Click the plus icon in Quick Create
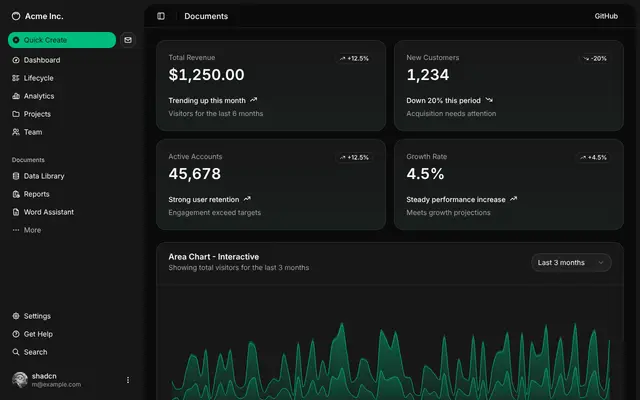The image size is (640, 400). pyautogui.click(x=16, y=40)
